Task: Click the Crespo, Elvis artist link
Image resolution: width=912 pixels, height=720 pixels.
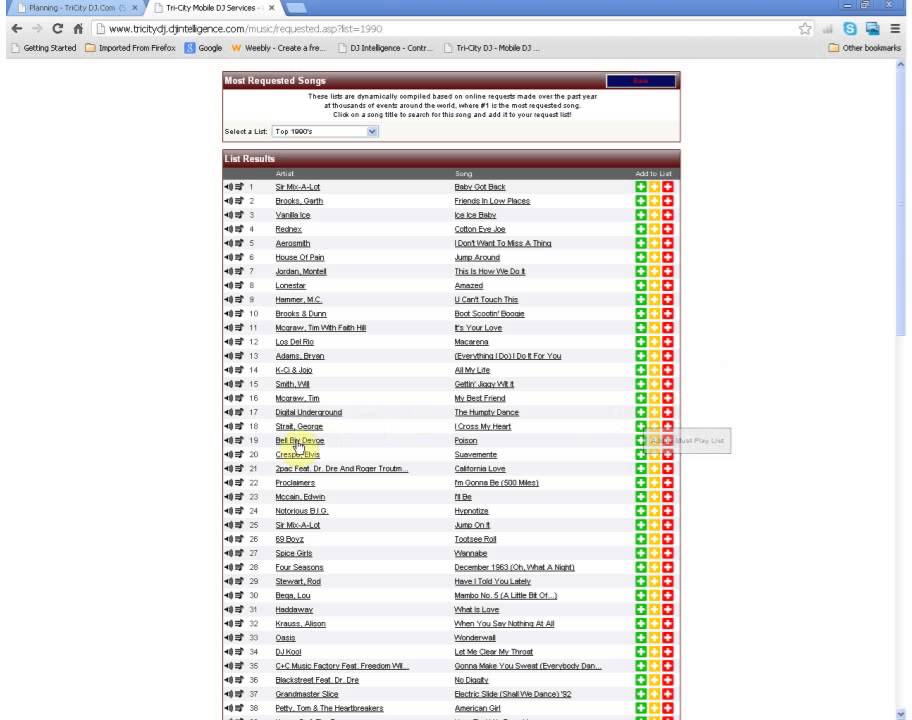Action: coord(297,454)
